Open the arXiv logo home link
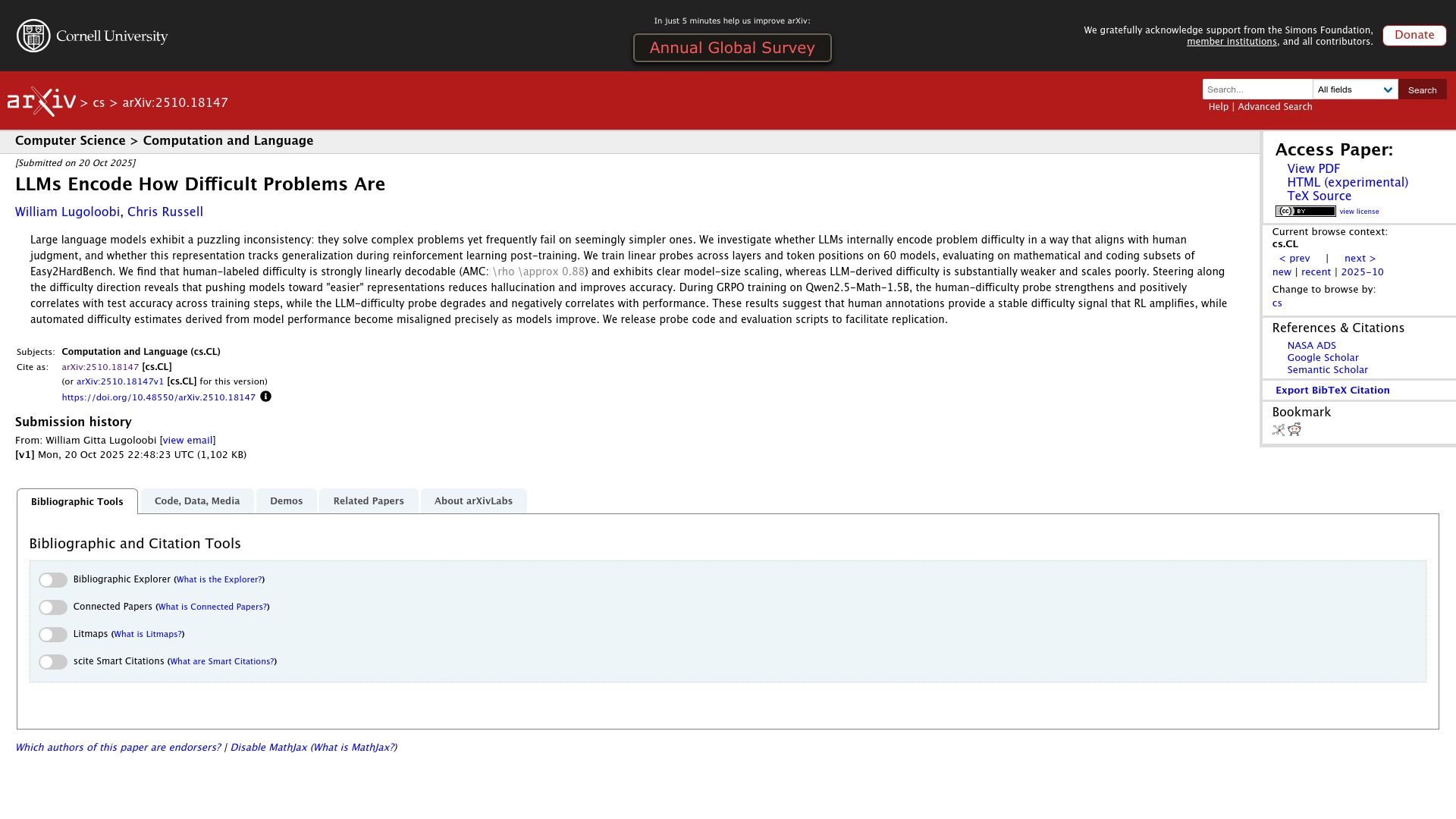The image size is (1456, 819). (x=42, y=102)
